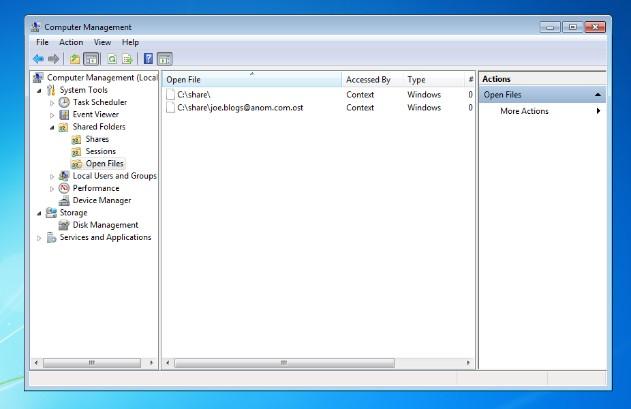Click the Event Viewer icon

click(64, 115)
